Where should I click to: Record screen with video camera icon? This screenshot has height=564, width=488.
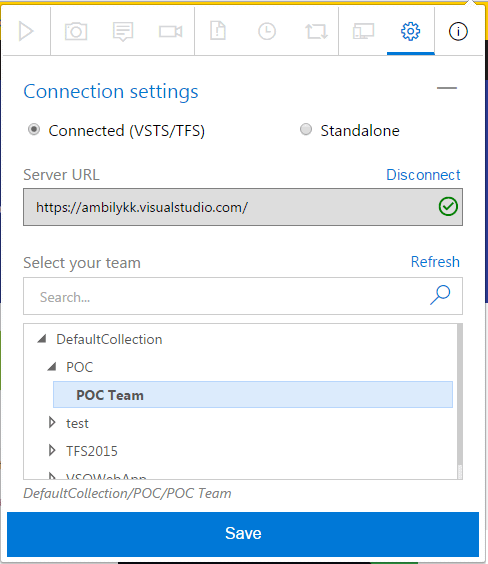coord(170,32)
